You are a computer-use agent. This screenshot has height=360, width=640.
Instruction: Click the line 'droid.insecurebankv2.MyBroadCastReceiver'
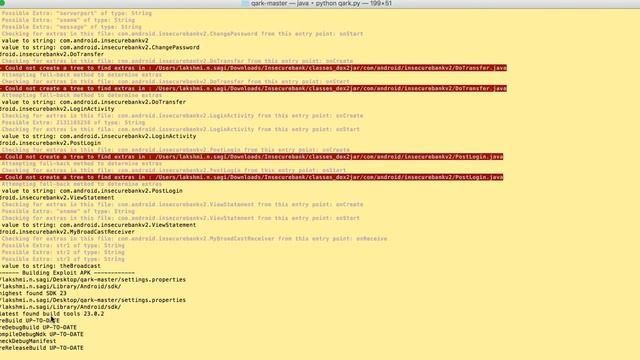pos(67,232)
